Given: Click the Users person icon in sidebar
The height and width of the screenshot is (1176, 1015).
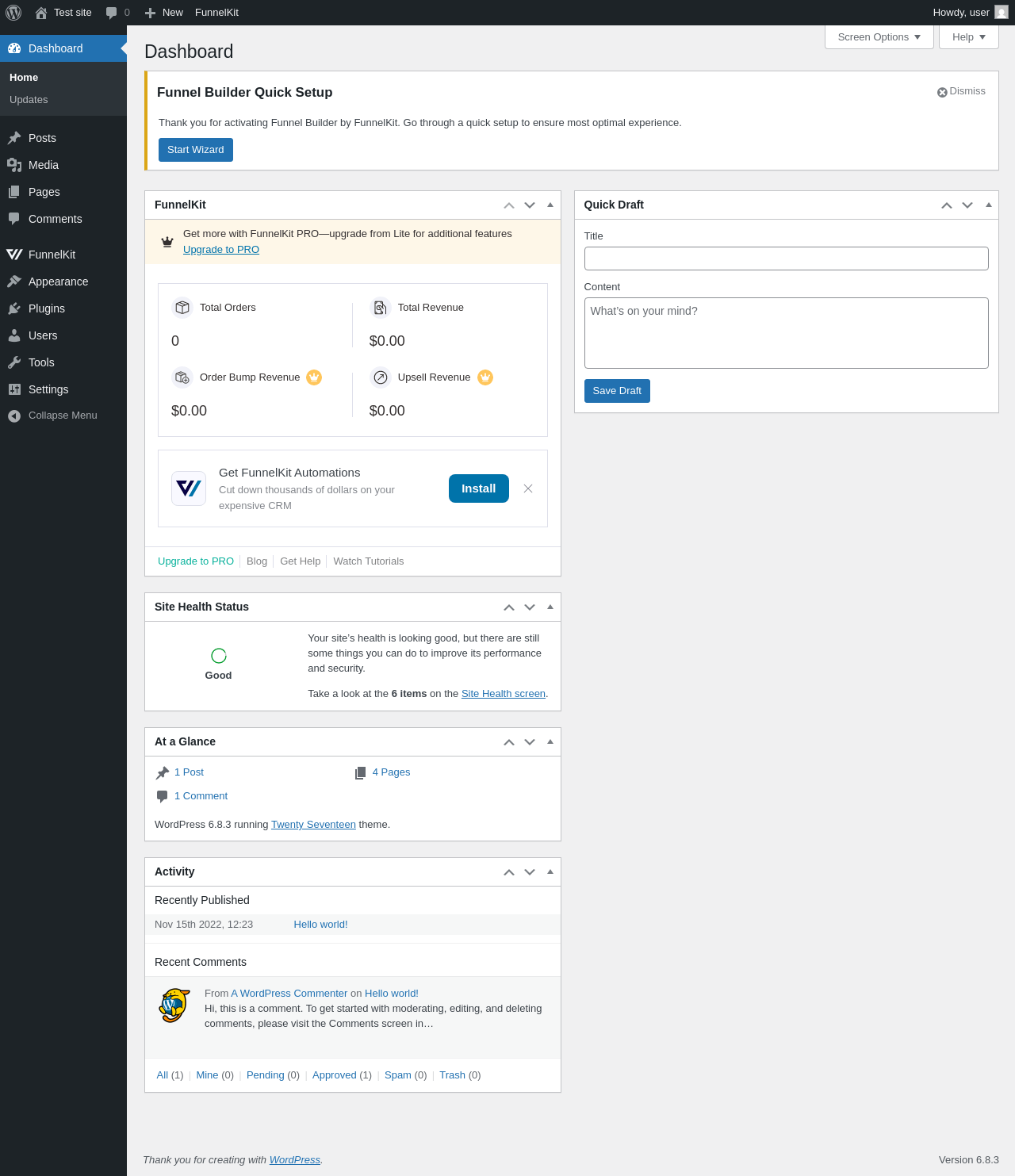Looking at the screenshot, I should point(14,335).
